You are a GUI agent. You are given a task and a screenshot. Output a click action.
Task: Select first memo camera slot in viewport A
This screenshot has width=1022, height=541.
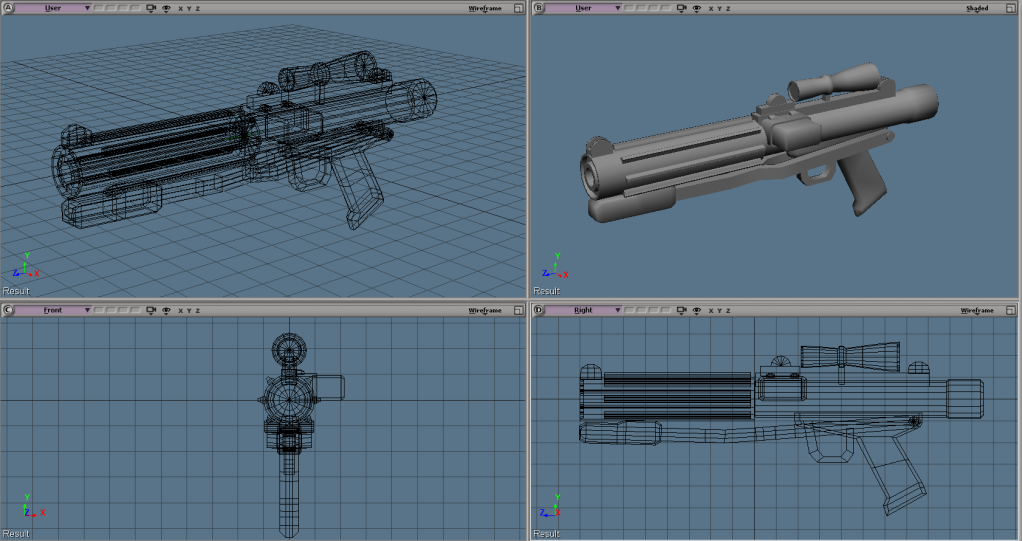click(x=99, y=8)
